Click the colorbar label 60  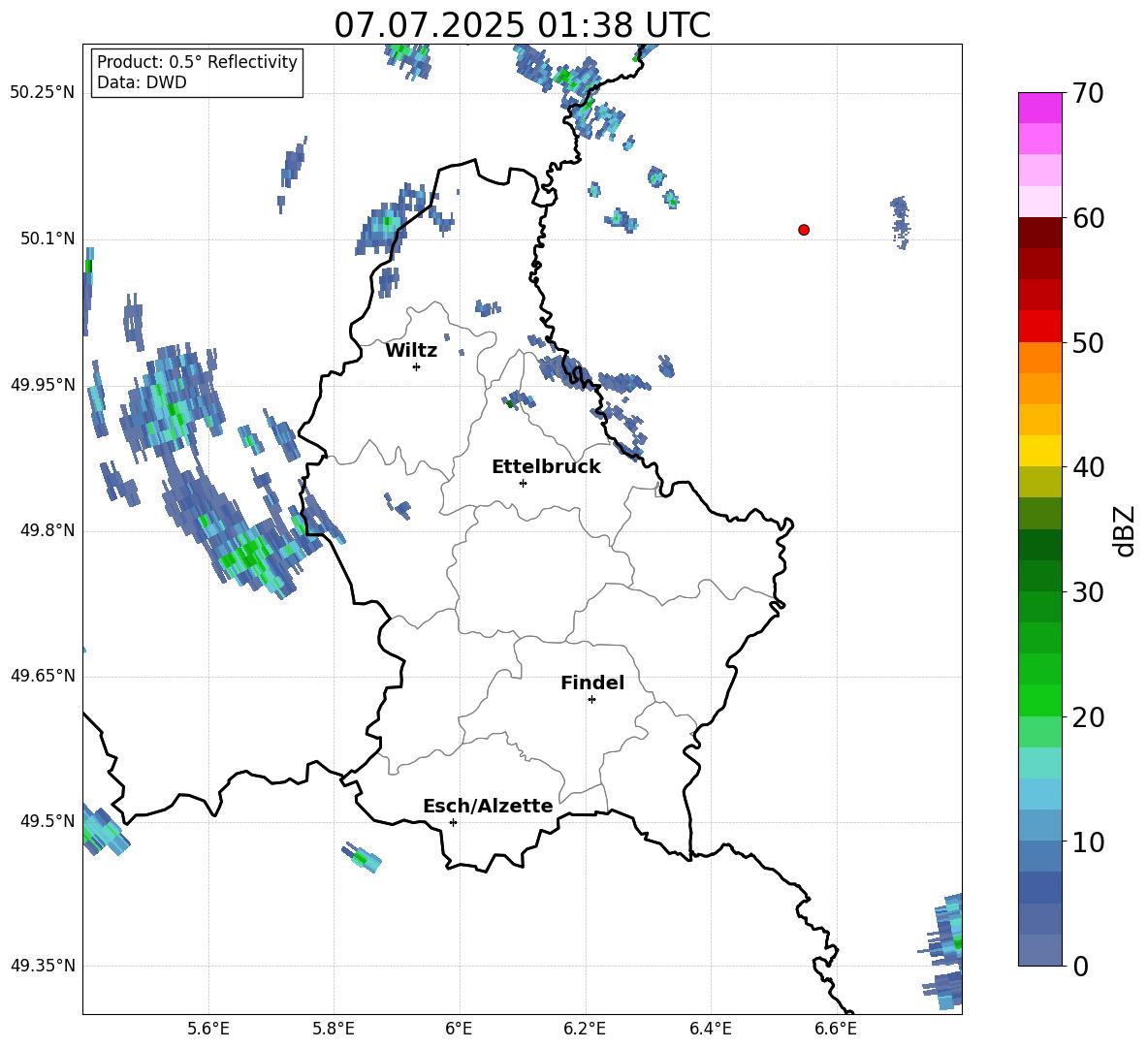1088,218
